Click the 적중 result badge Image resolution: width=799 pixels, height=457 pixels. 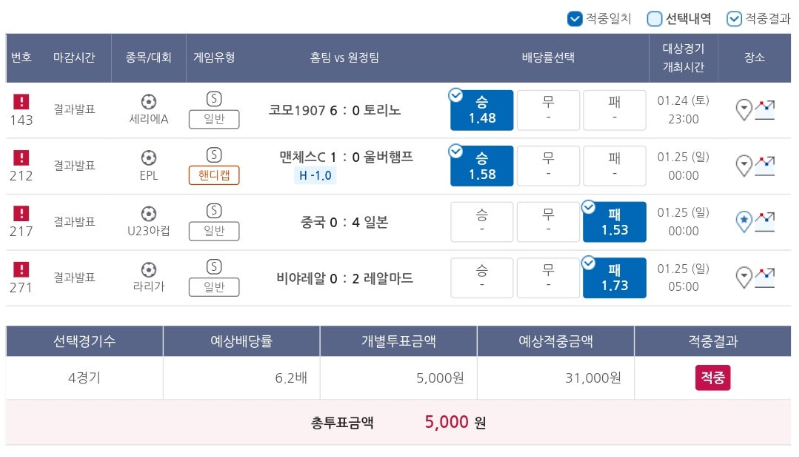[712, 378]
